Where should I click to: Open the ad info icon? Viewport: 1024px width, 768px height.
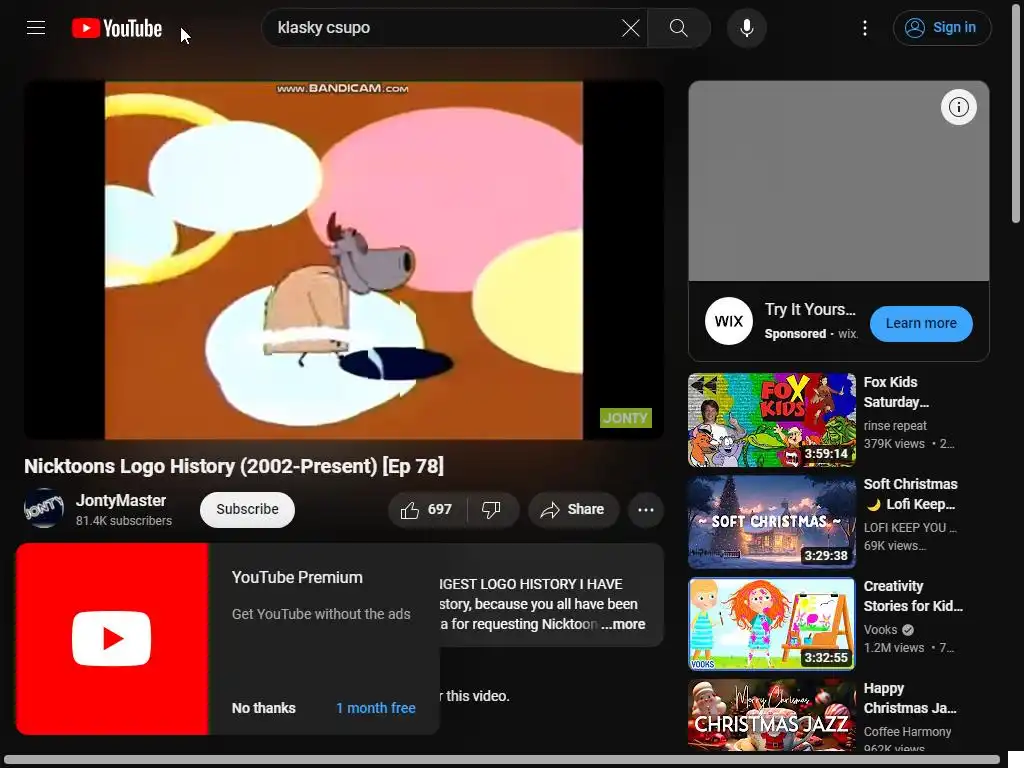(x=958, y=107)
